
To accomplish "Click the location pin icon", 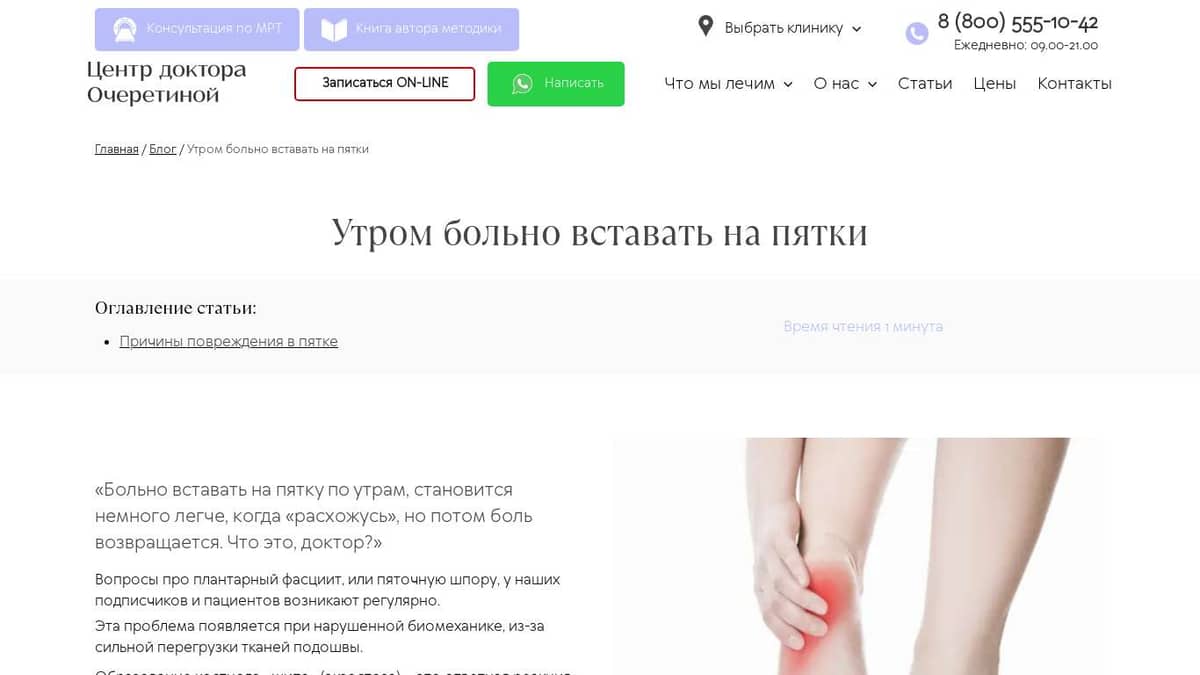I will point(706,26).
